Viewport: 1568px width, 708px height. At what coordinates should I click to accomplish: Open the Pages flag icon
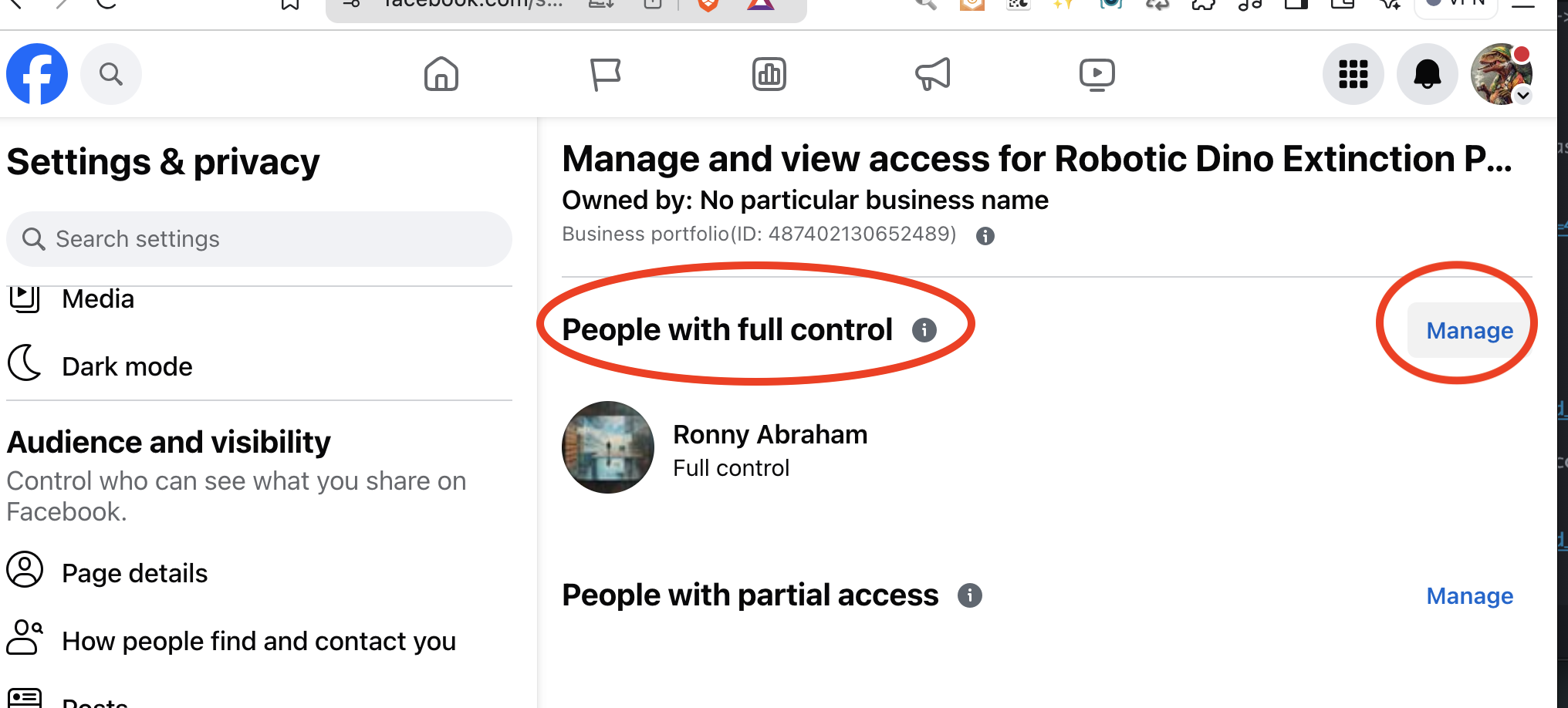(607, 74)
